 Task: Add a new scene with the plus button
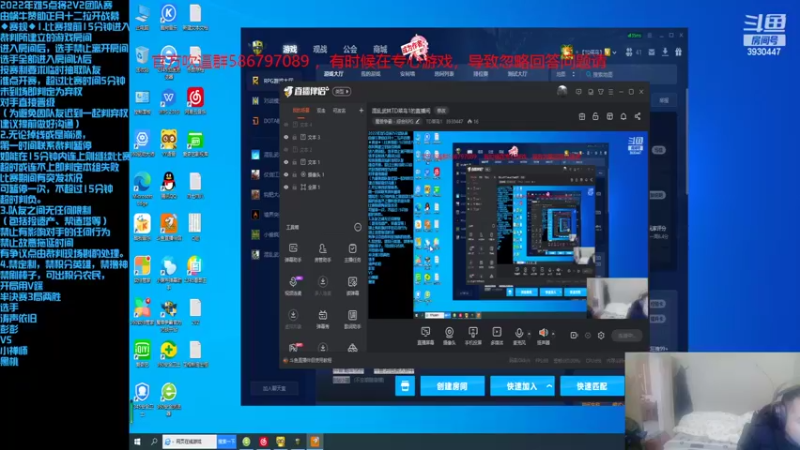pos(361,110)
